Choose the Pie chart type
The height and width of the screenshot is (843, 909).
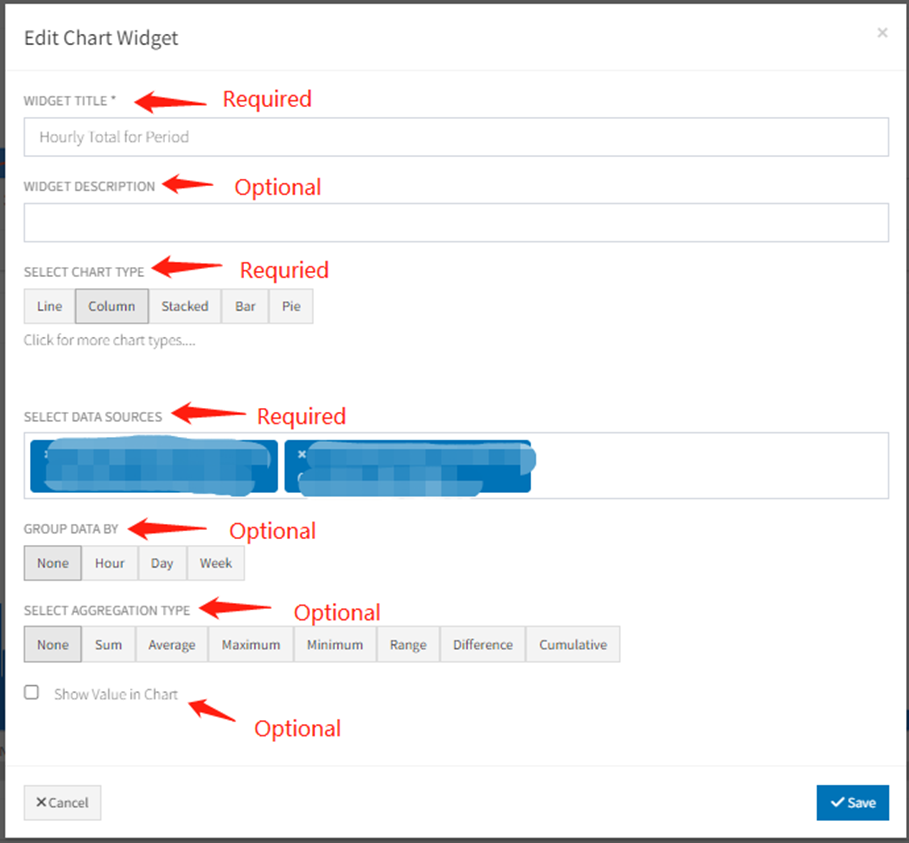[291, 306]
